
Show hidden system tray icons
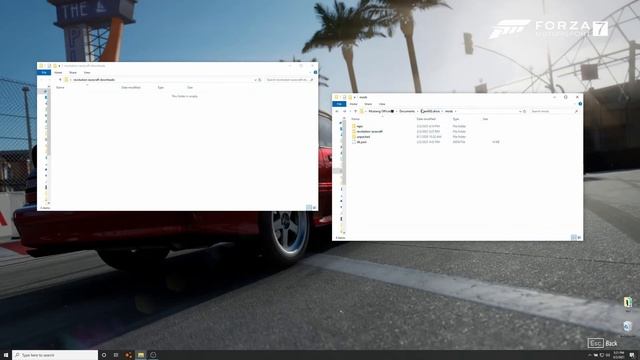point(589,355)
